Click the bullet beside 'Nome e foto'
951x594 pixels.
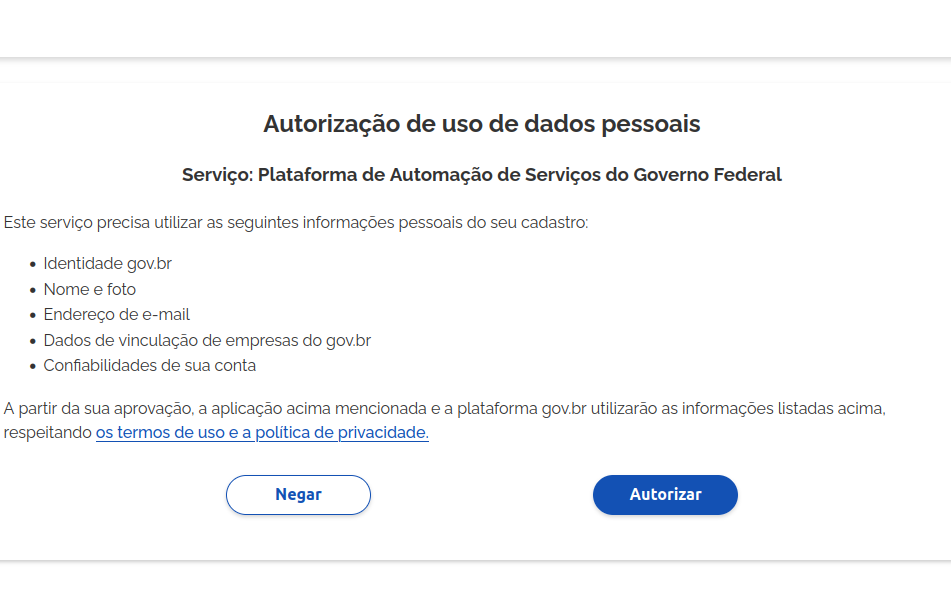pos(33,290)
